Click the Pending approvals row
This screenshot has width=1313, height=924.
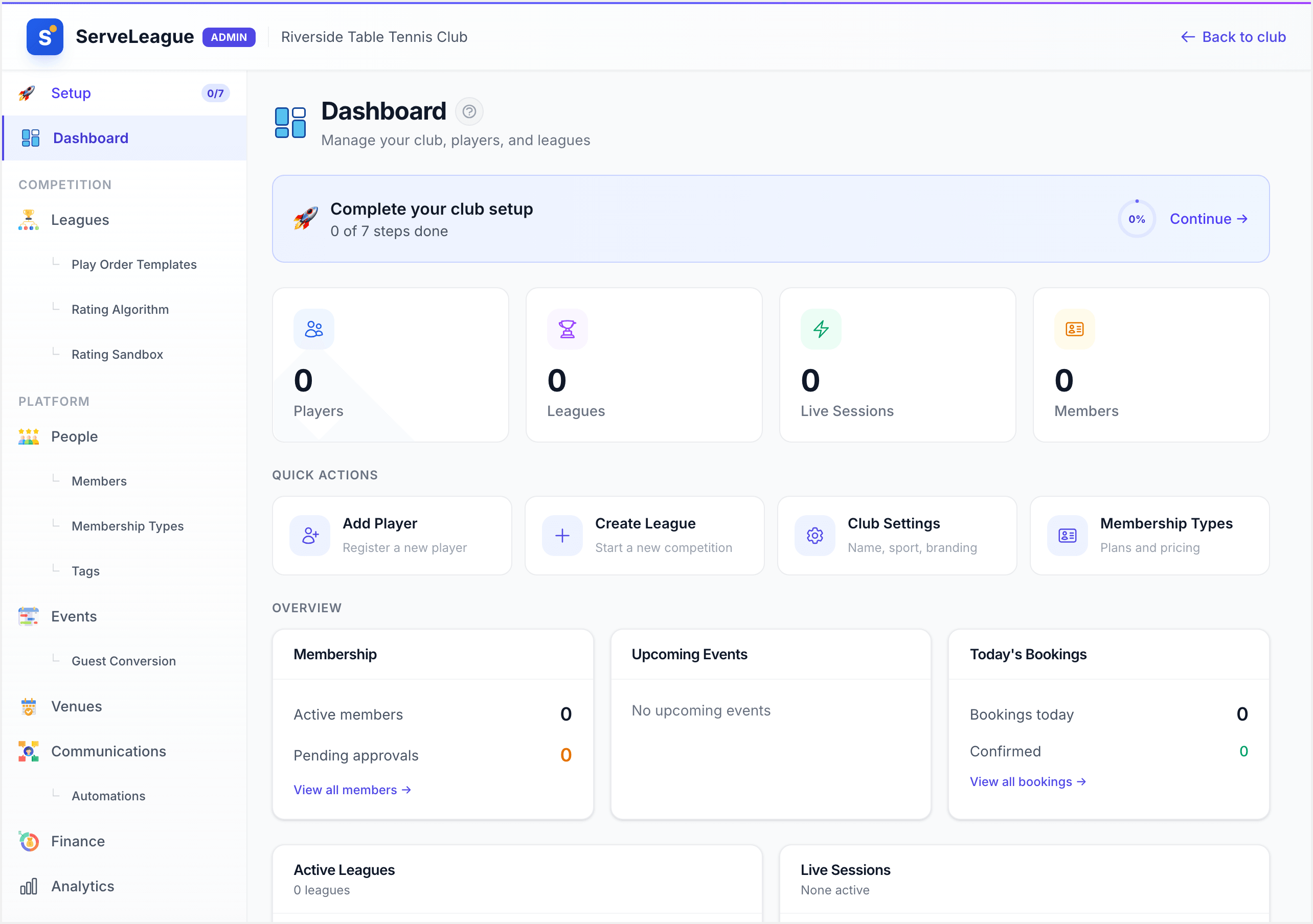[433, 755]
